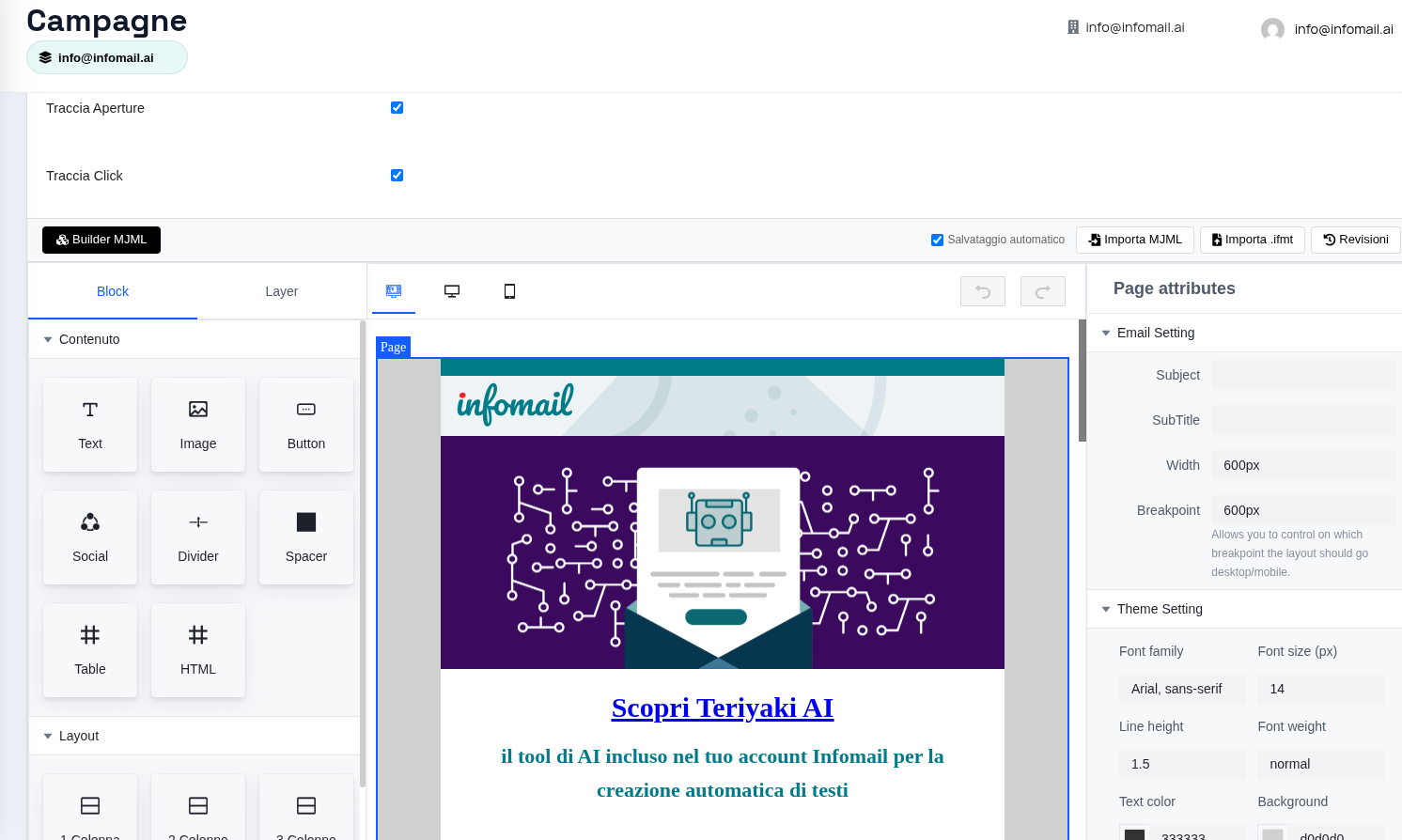
Task: Click the Spacer block icon
Action: [x=306, y=522]
